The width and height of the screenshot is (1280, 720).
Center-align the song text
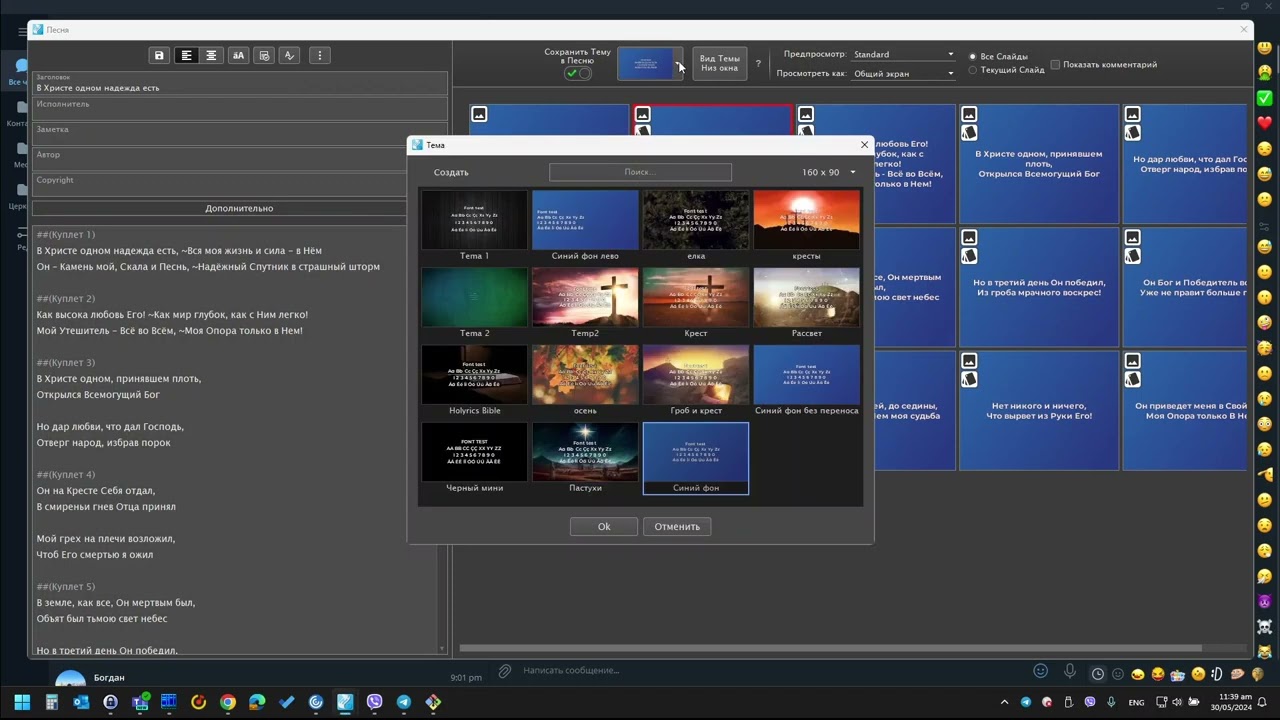211,56
